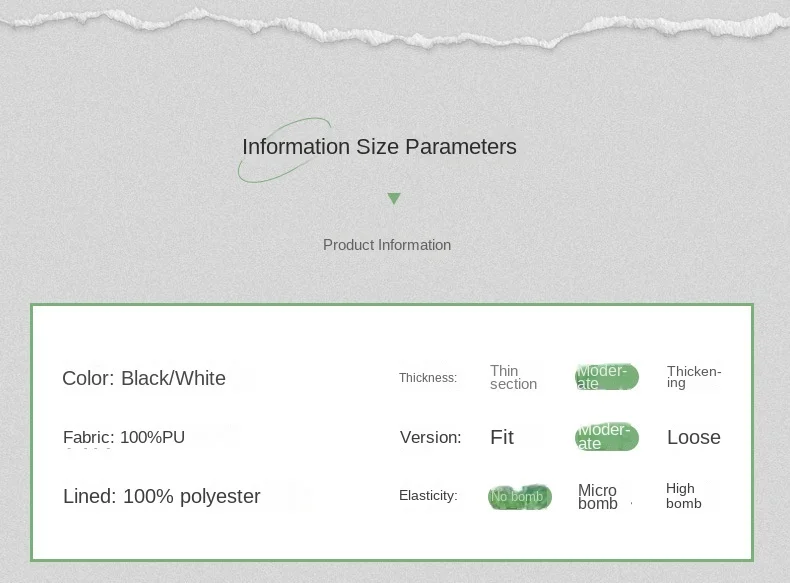Select the Lined: 100% polyester text
790x583 pixels.
coord(162,496)
